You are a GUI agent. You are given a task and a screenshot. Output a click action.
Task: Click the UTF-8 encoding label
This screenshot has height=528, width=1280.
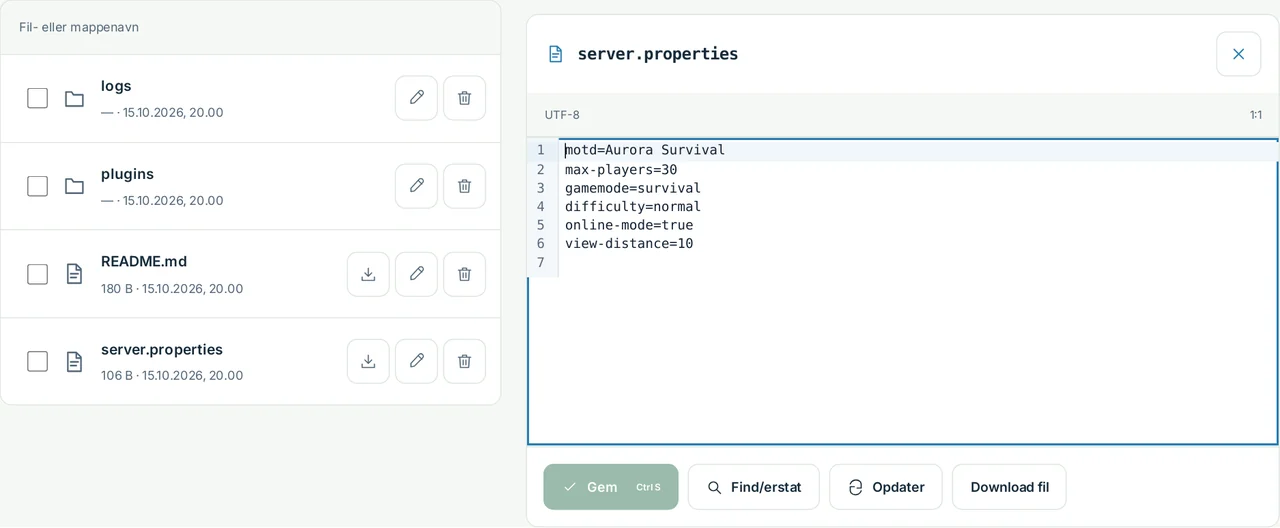[x=562, y=115]
